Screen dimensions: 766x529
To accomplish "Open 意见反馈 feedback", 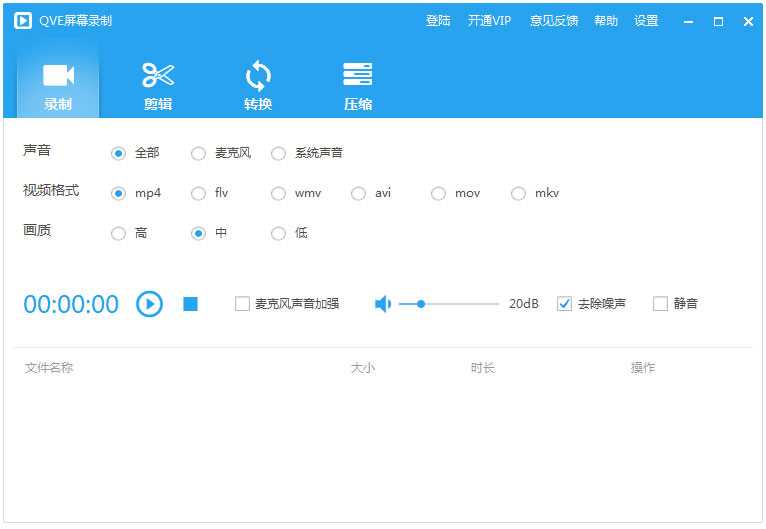I will click(x=554, y=21).
